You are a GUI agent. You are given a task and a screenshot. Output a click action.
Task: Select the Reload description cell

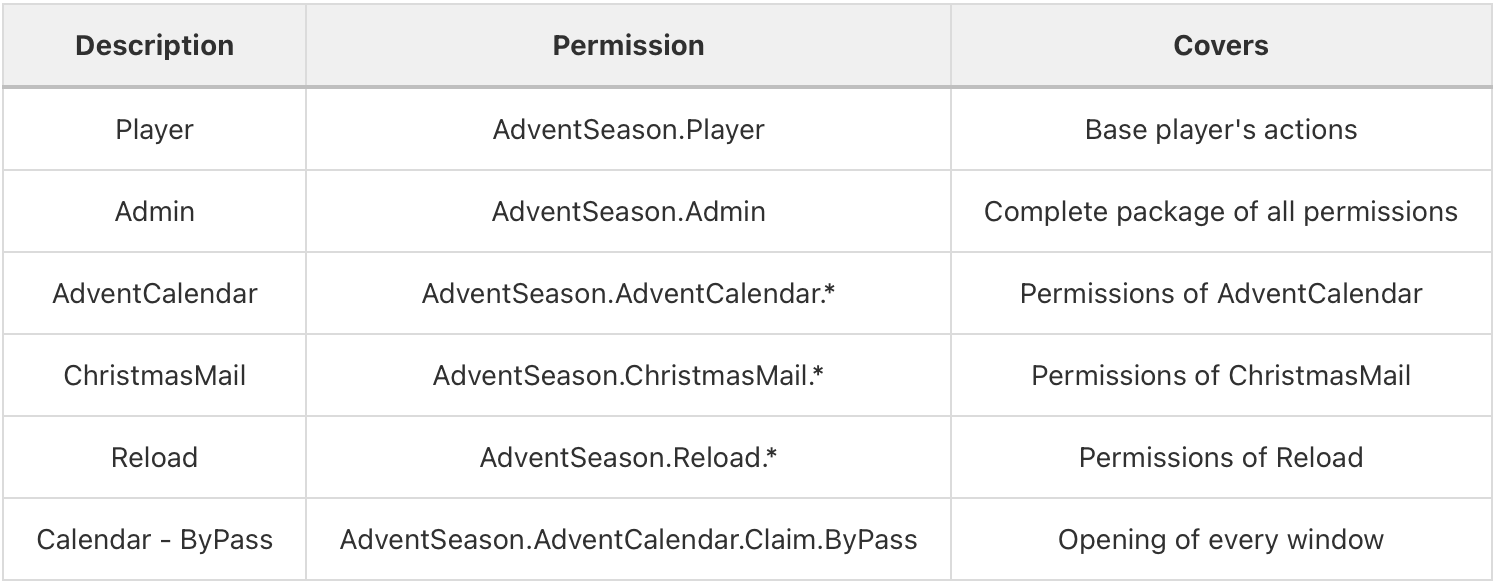click(x=154, y=458)
